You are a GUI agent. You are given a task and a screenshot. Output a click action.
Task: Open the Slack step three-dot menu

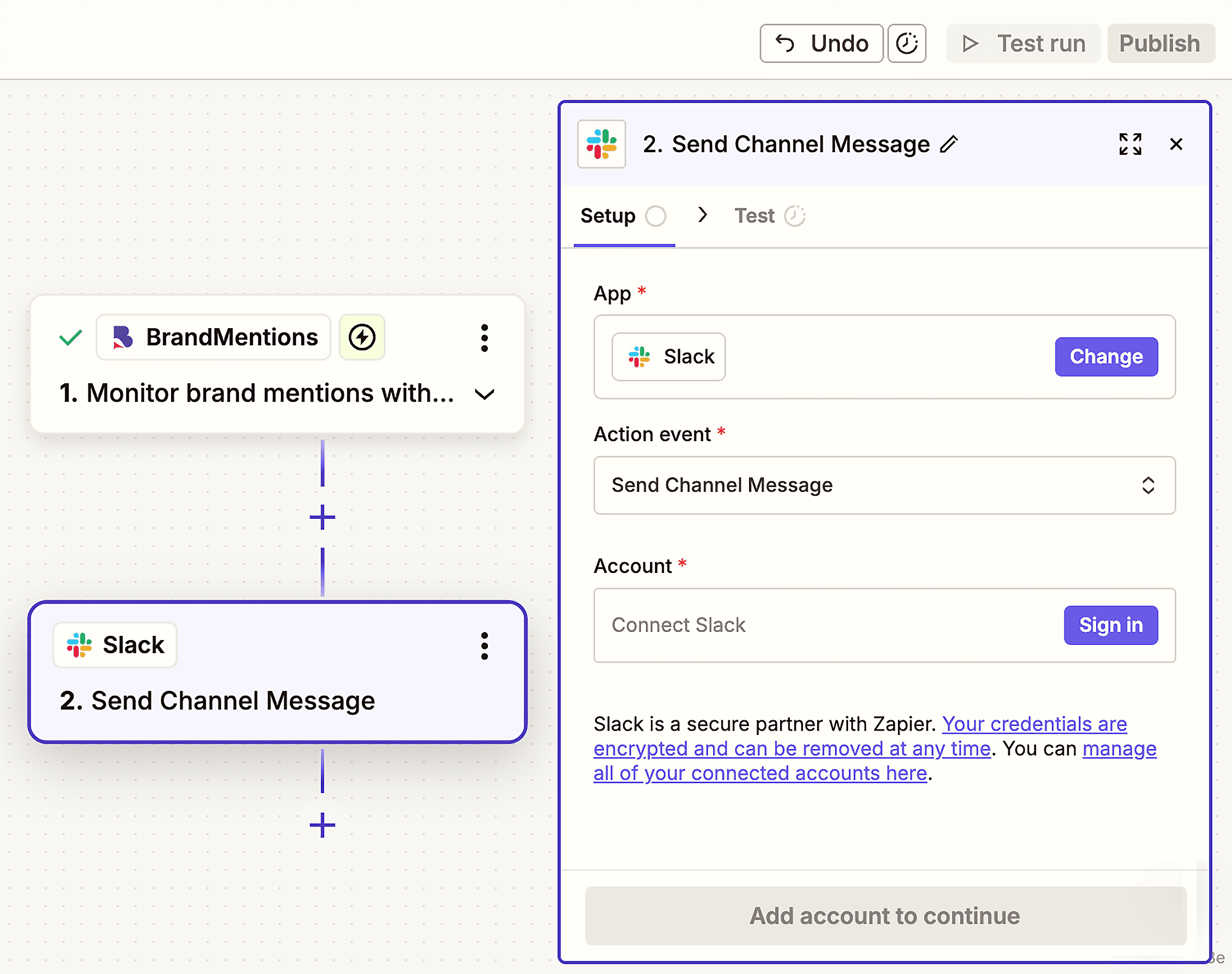(x=484, y=646)
